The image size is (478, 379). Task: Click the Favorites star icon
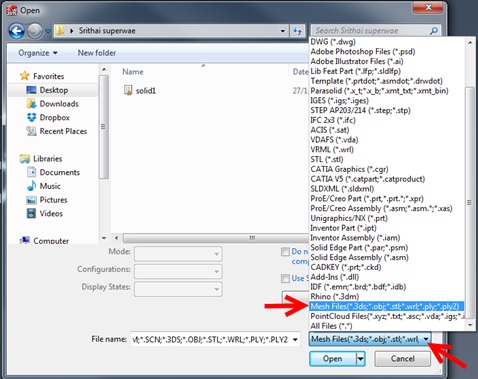25,76
